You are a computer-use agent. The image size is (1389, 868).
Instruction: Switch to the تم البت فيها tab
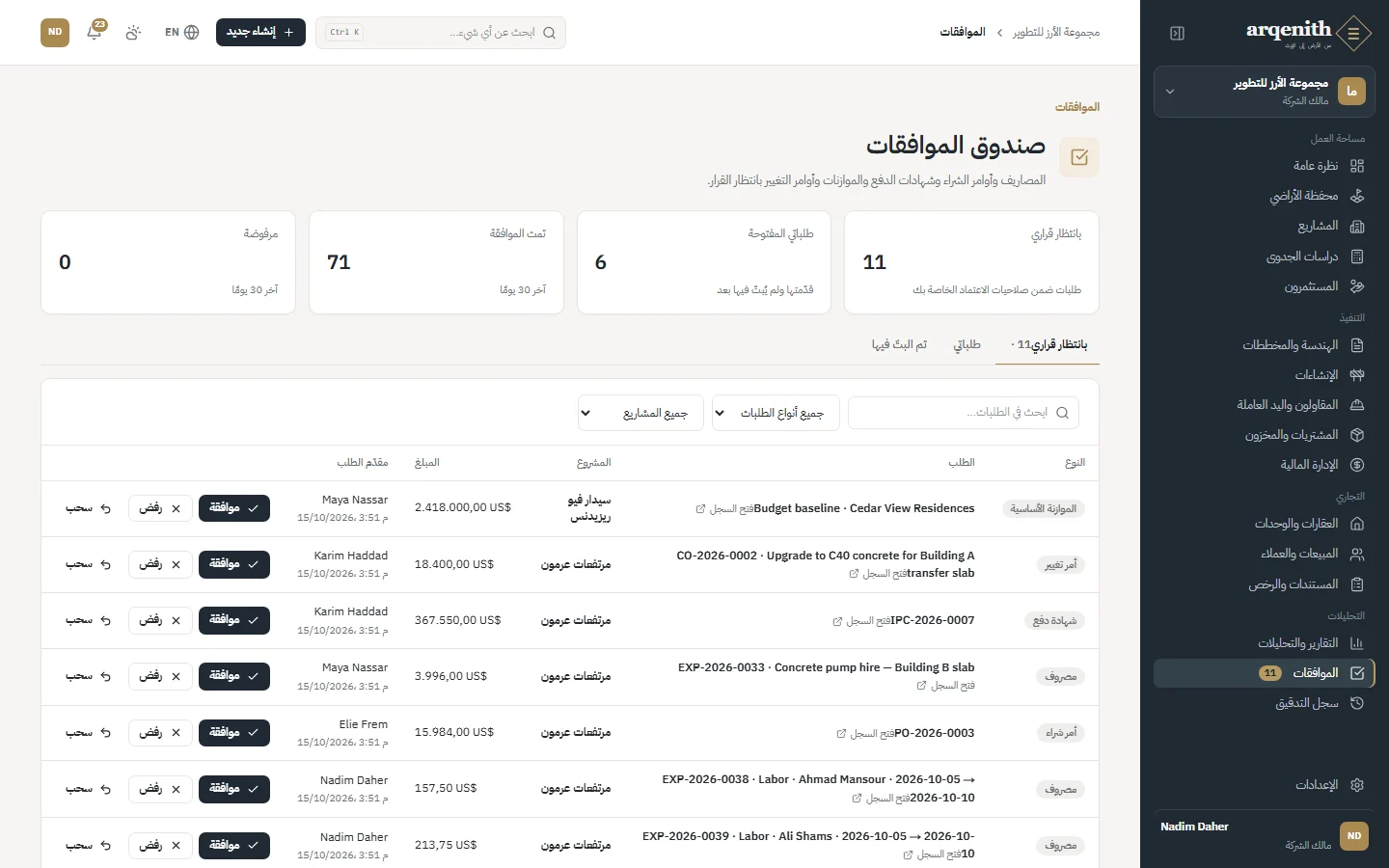coord(899,345)
